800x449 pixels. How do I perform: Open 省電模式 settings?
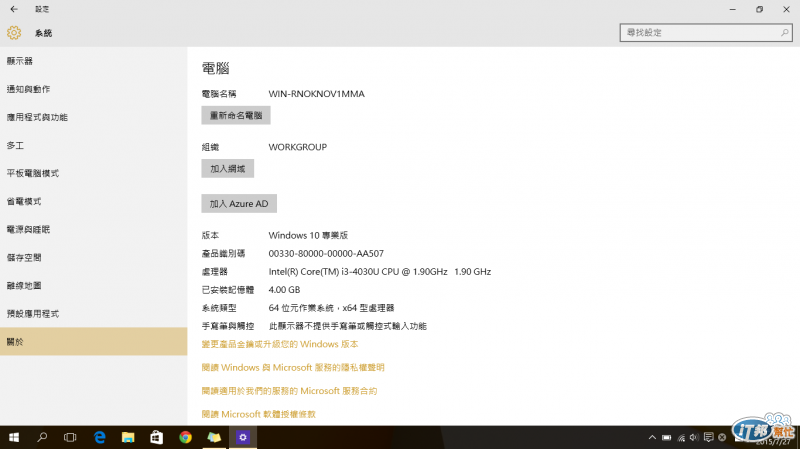93,202
